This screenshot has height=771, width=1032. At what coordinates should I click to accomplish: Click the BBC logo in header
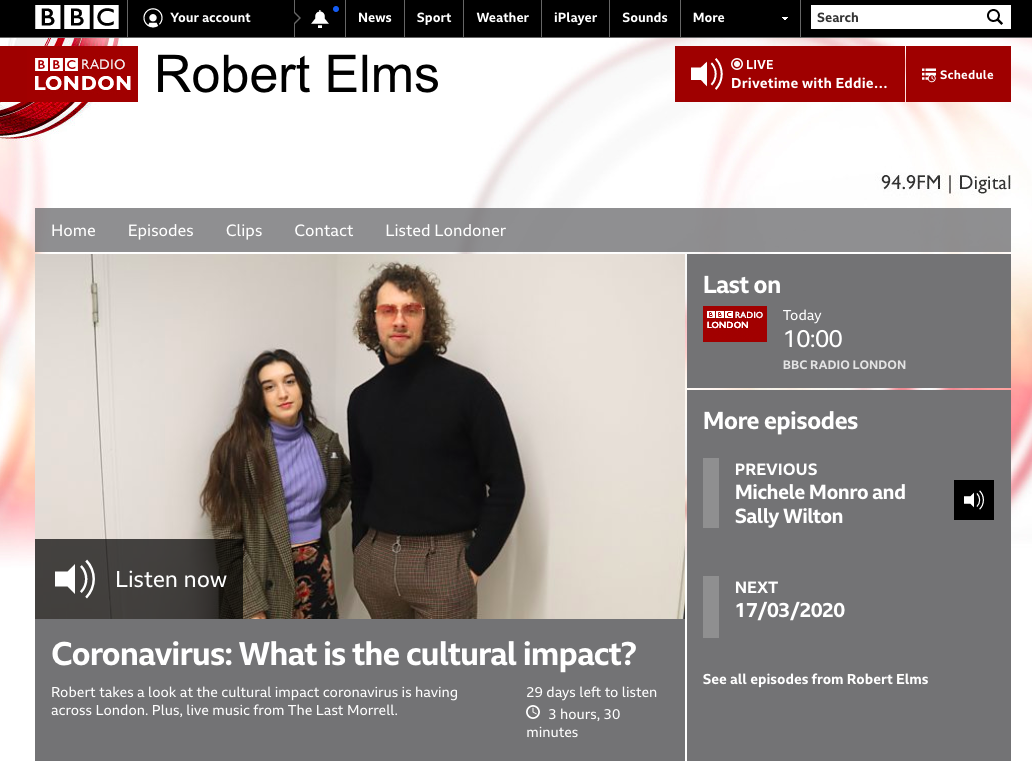click(x=76, y=18)
